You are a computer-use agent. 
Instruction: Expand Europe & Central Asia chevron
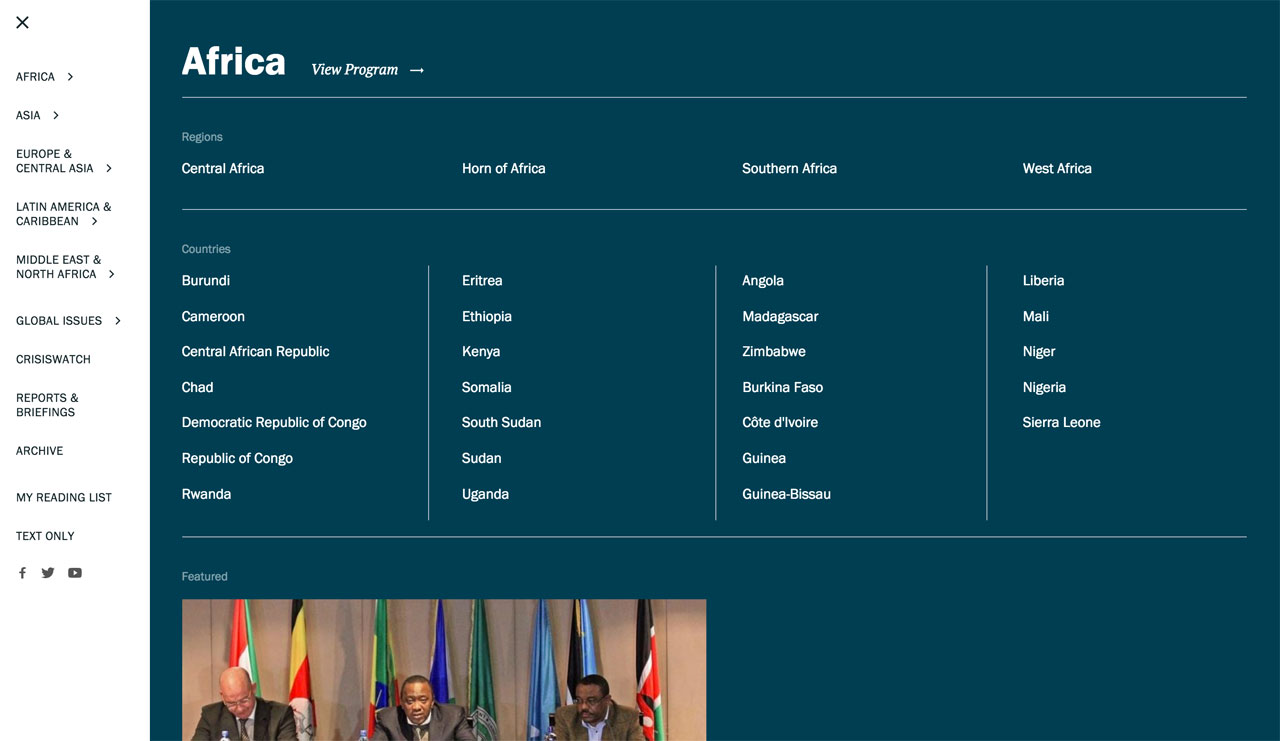109,168
